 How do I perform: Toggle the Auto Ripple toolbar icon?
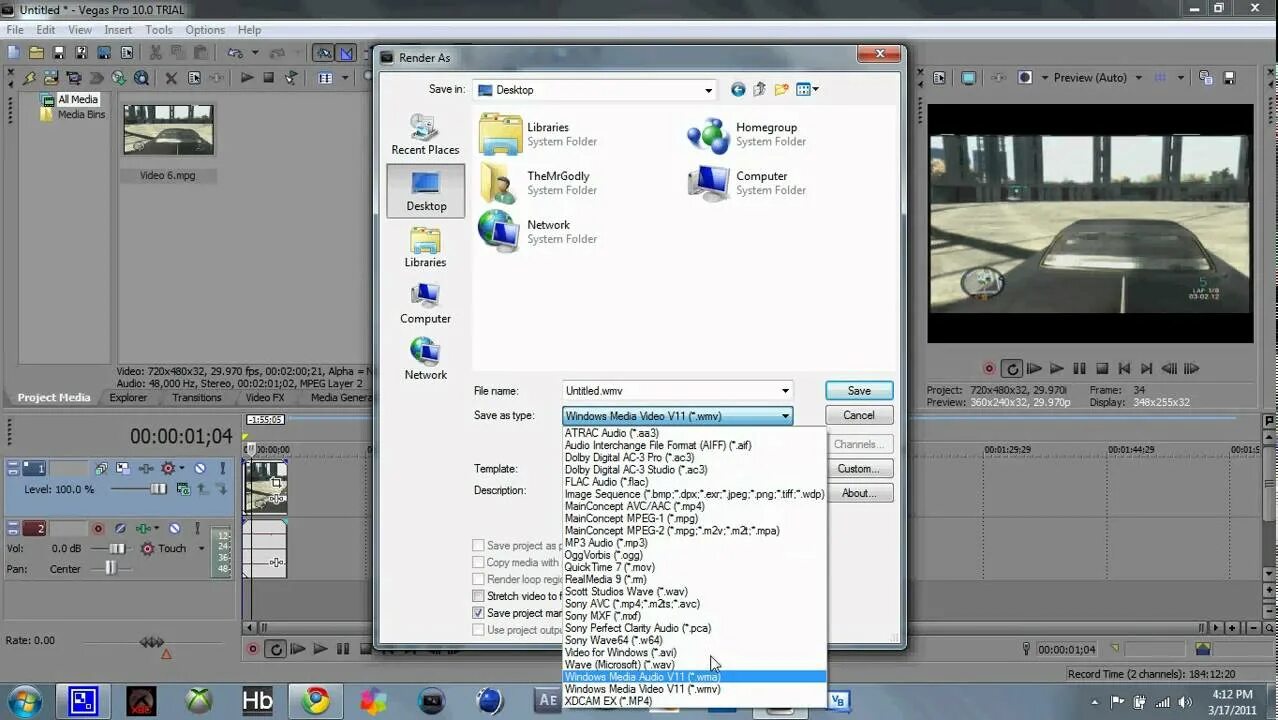324,53
